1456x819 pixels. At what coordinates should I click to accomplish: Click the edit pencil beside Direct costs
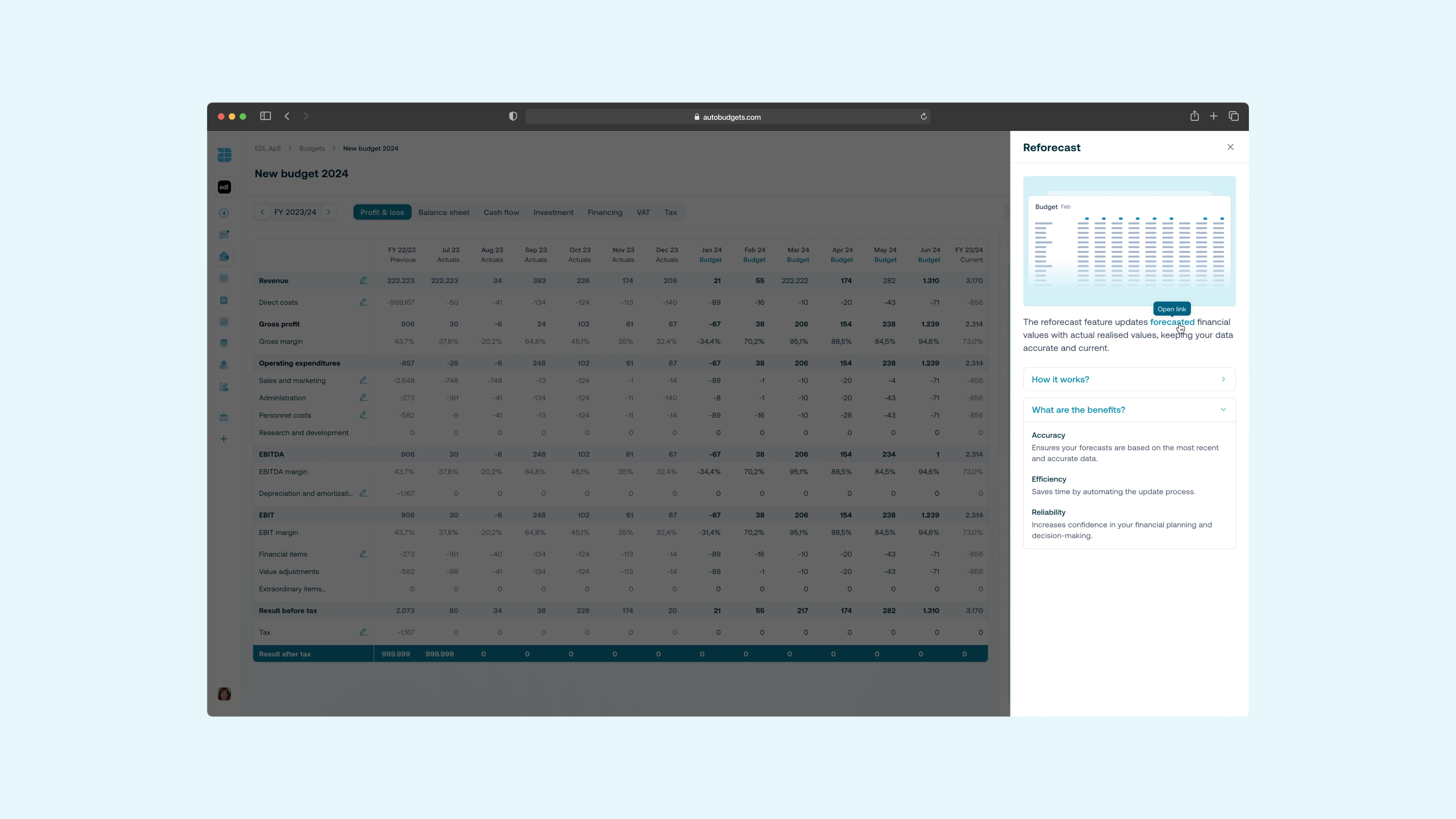tap(363, 302)
